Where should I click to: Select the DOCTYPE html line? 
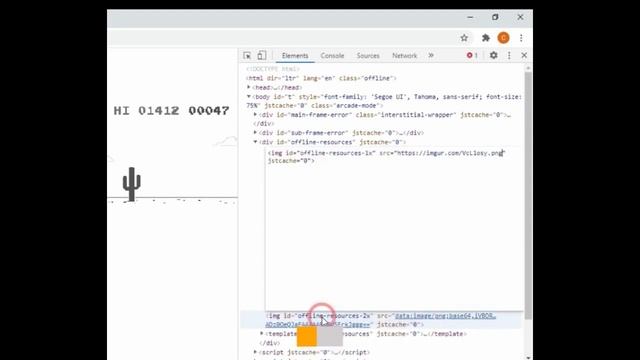[273, 69]
